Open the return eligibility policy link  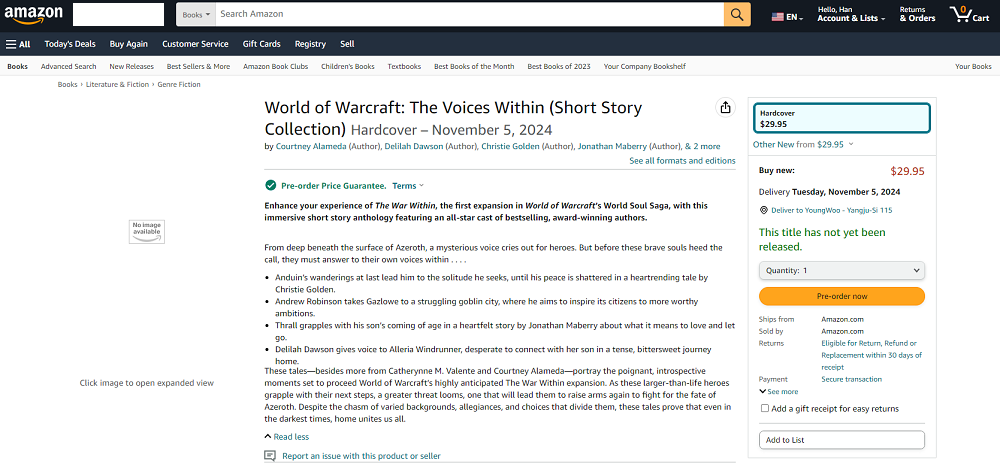(x=871, y=355)
